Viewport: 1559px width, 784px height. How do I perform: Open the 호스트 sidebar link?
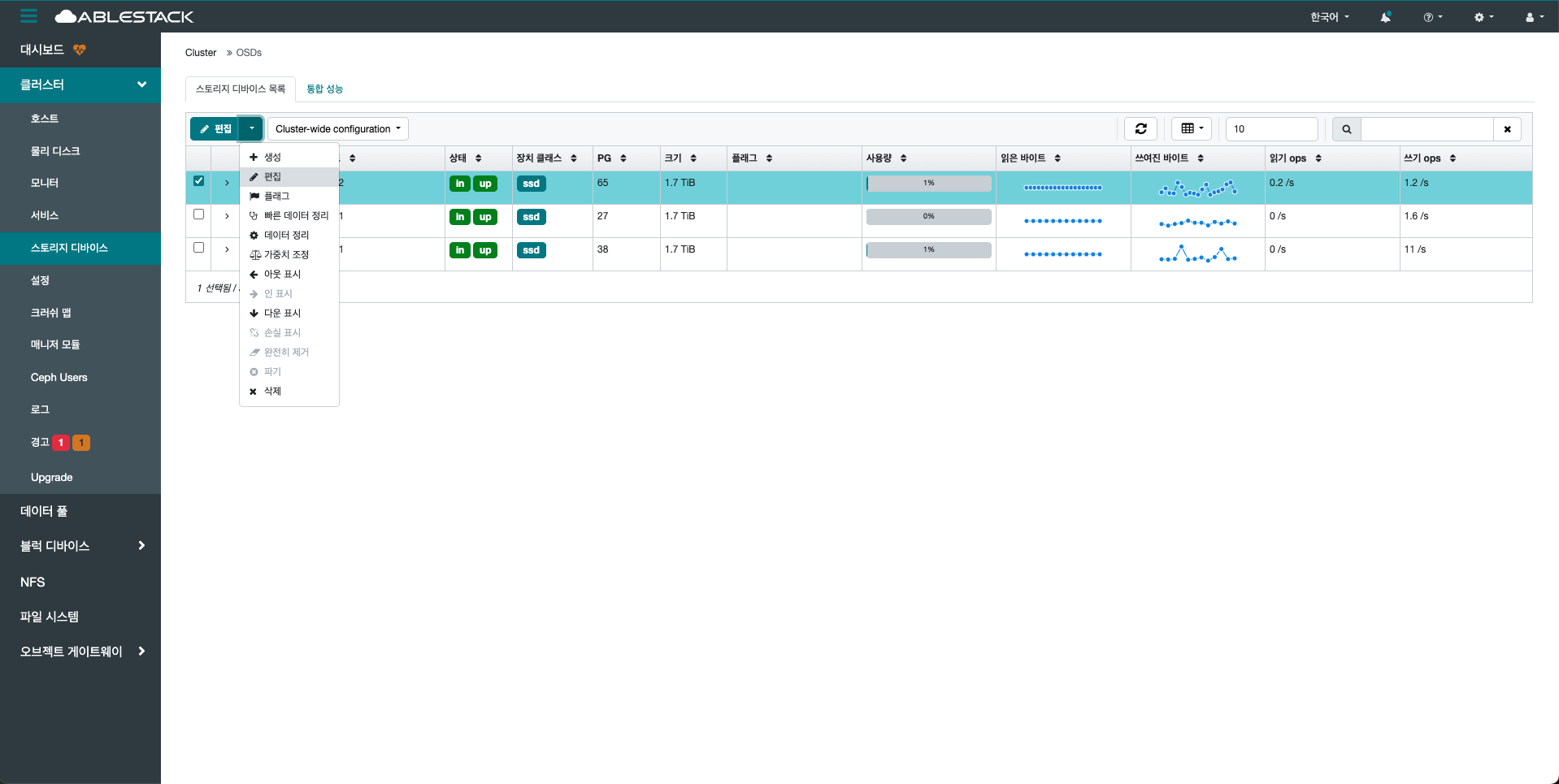[45, 119]
